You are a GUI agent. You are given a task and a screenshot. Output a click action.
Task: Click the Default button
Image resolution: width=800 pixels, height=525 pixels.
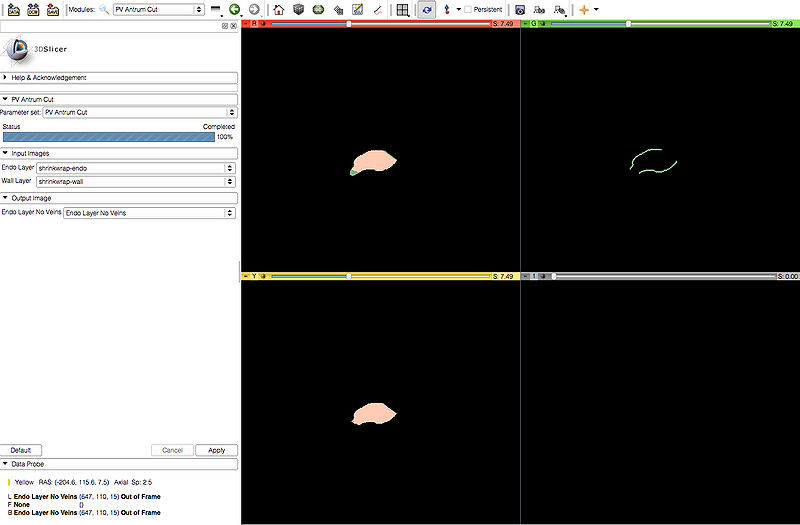tap(21, 450)
